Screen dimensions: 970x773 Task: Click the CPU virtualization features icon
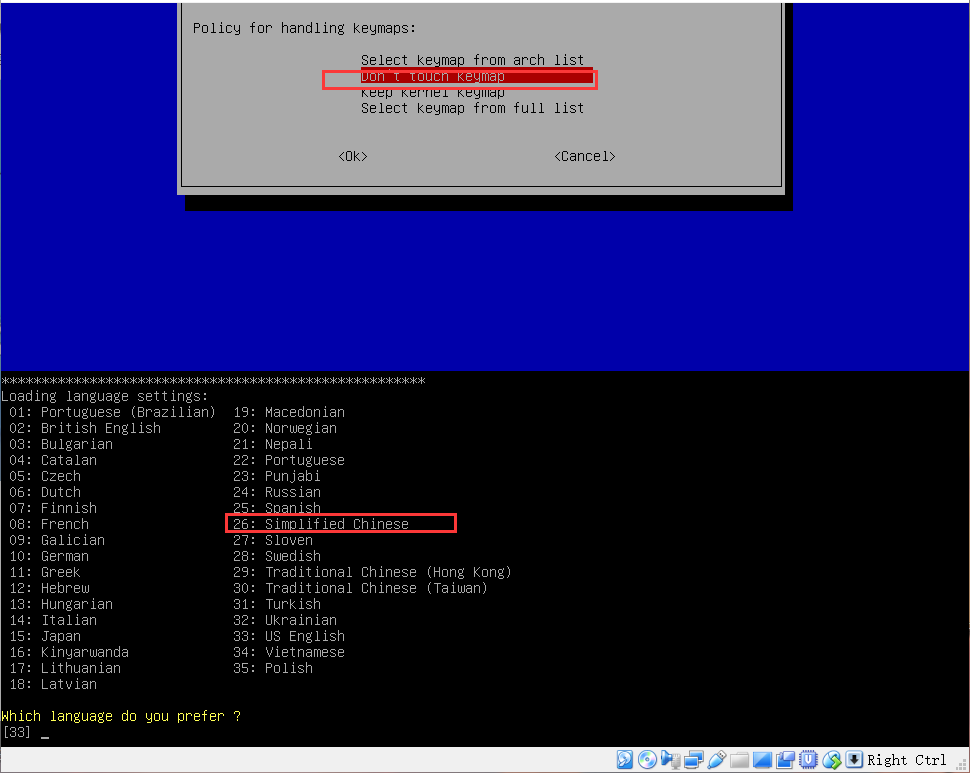(809, 759)
